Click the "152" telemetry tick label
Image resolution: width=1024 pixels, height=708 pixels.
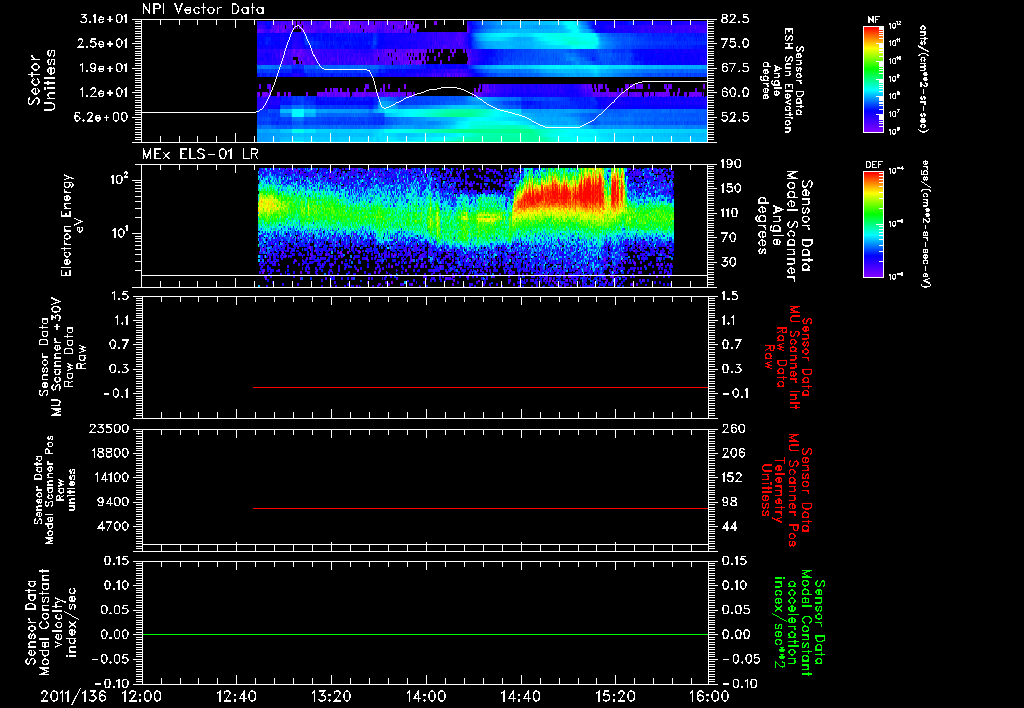point(732,477)
